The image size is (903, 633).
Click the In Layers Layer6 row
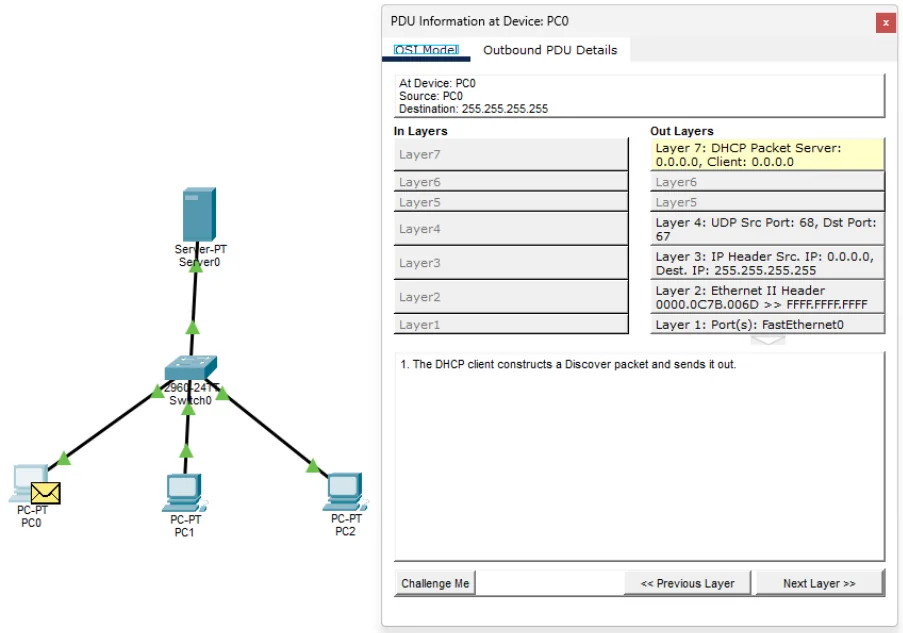(511, 182)
